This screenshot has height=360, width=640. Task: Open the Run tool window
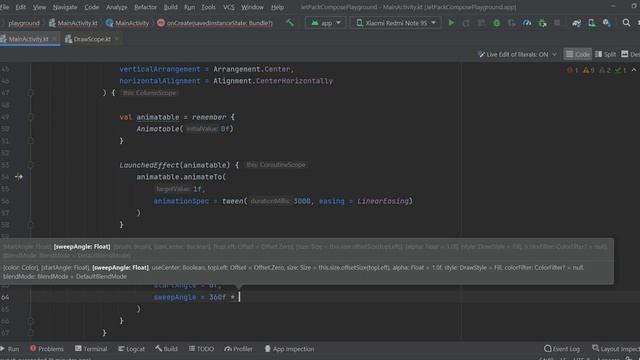pyautogui.click(x=10, y=349)
